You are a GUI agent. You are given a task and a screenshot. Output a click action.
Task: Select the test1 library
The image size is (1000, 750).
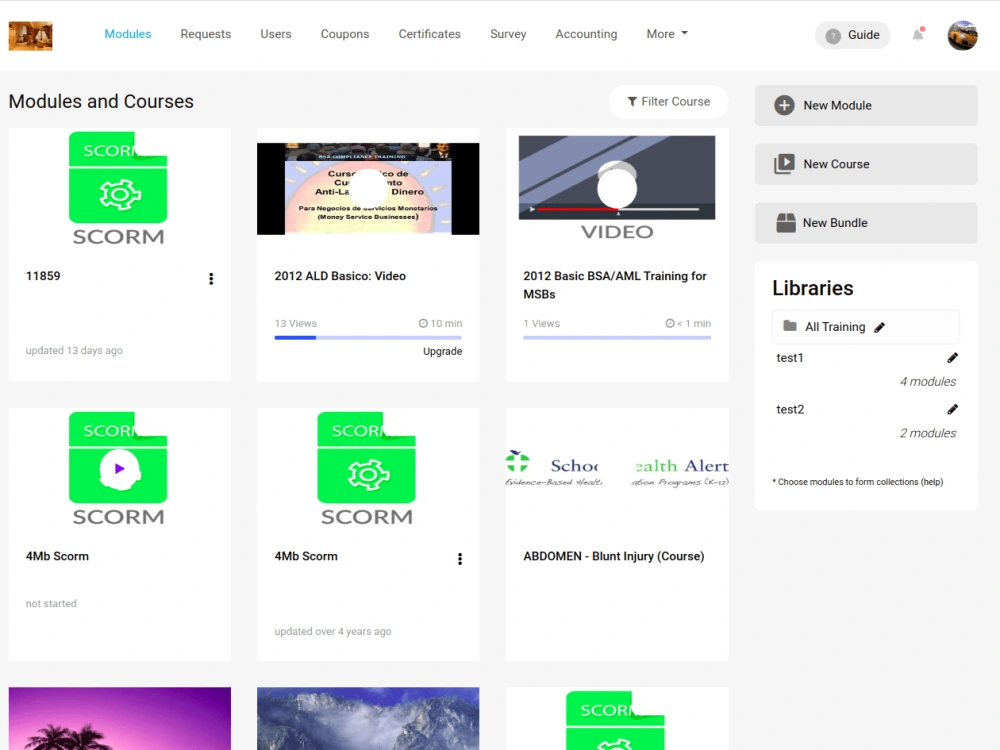[x=790, y=358]
